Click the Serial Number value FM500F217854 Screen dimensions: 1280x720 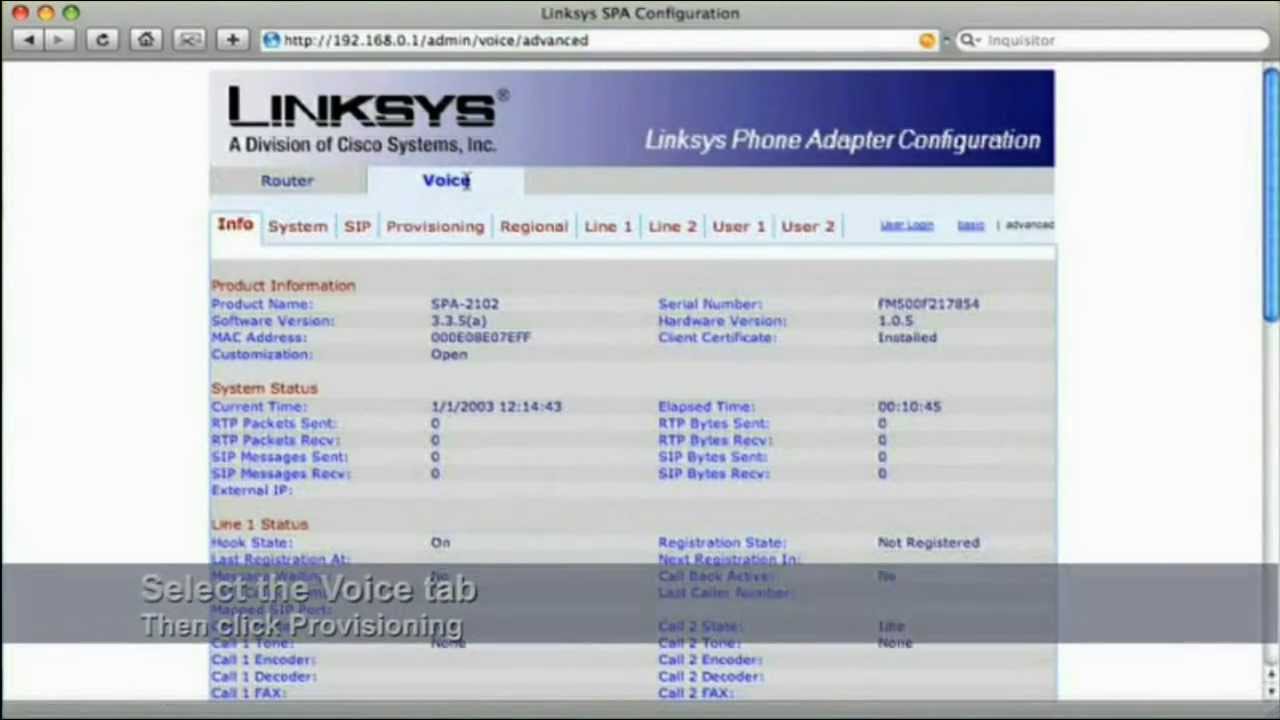[x=928, y=304]
